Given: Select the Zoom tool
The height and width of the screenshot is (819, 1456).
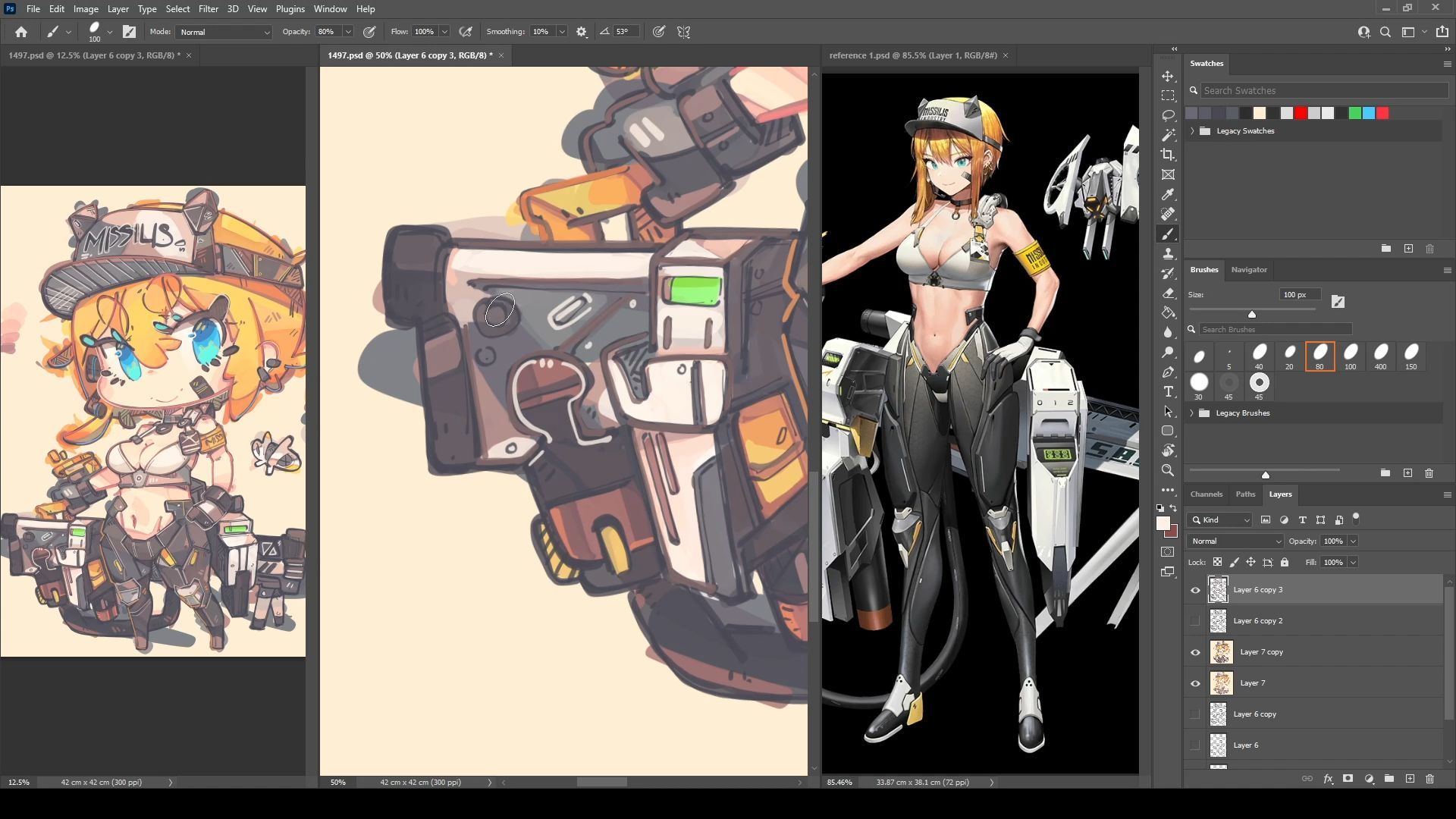Looking at the screenshot, I should pyautogui.click(x=1168, y=470).
